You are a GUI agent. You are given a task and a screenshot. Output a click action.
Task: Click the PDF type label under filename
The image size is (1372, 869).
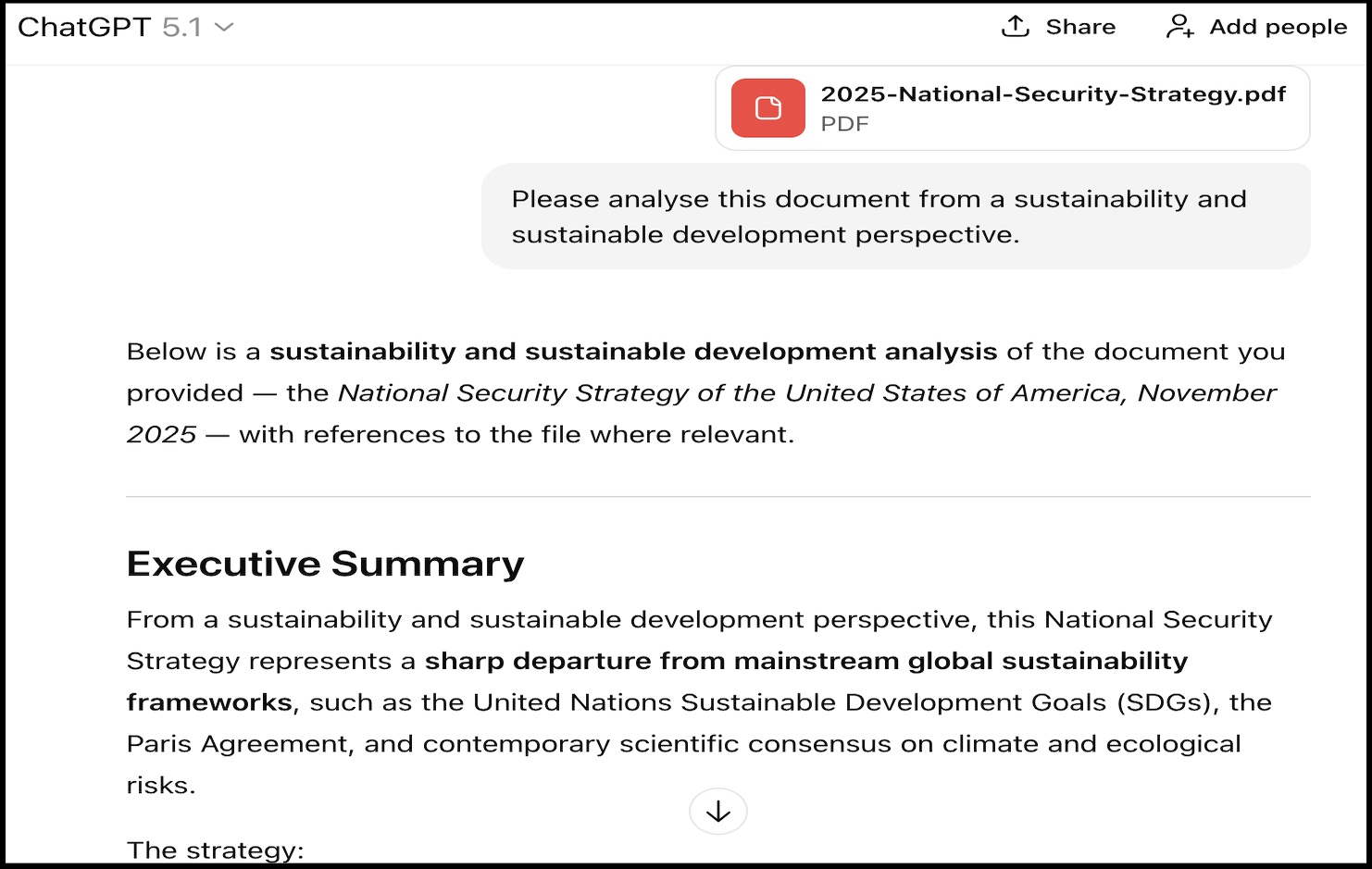tap(844, 124)
